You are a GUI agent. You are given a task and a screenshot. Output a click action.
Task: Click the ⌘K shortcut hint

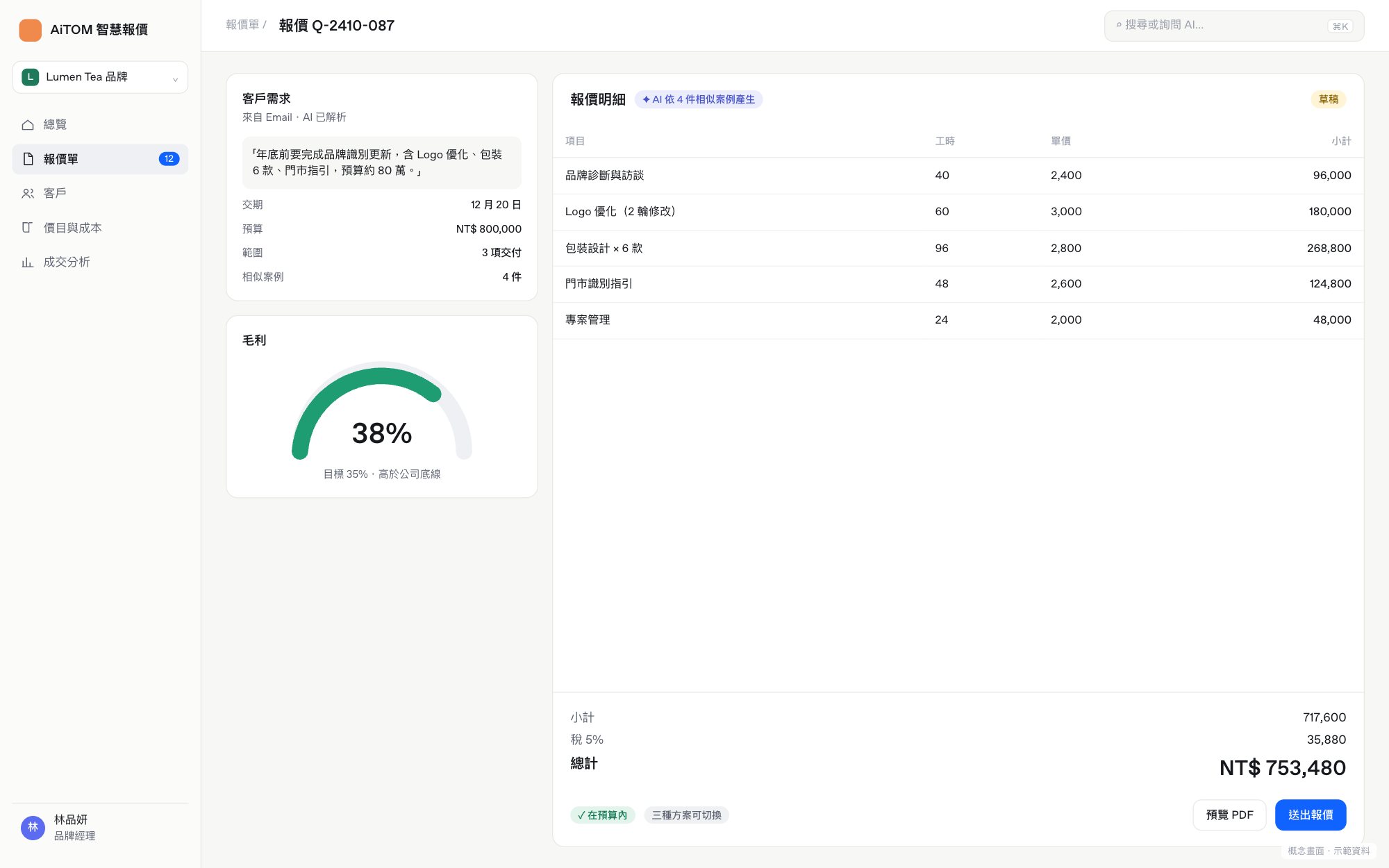coord(1340,26)
